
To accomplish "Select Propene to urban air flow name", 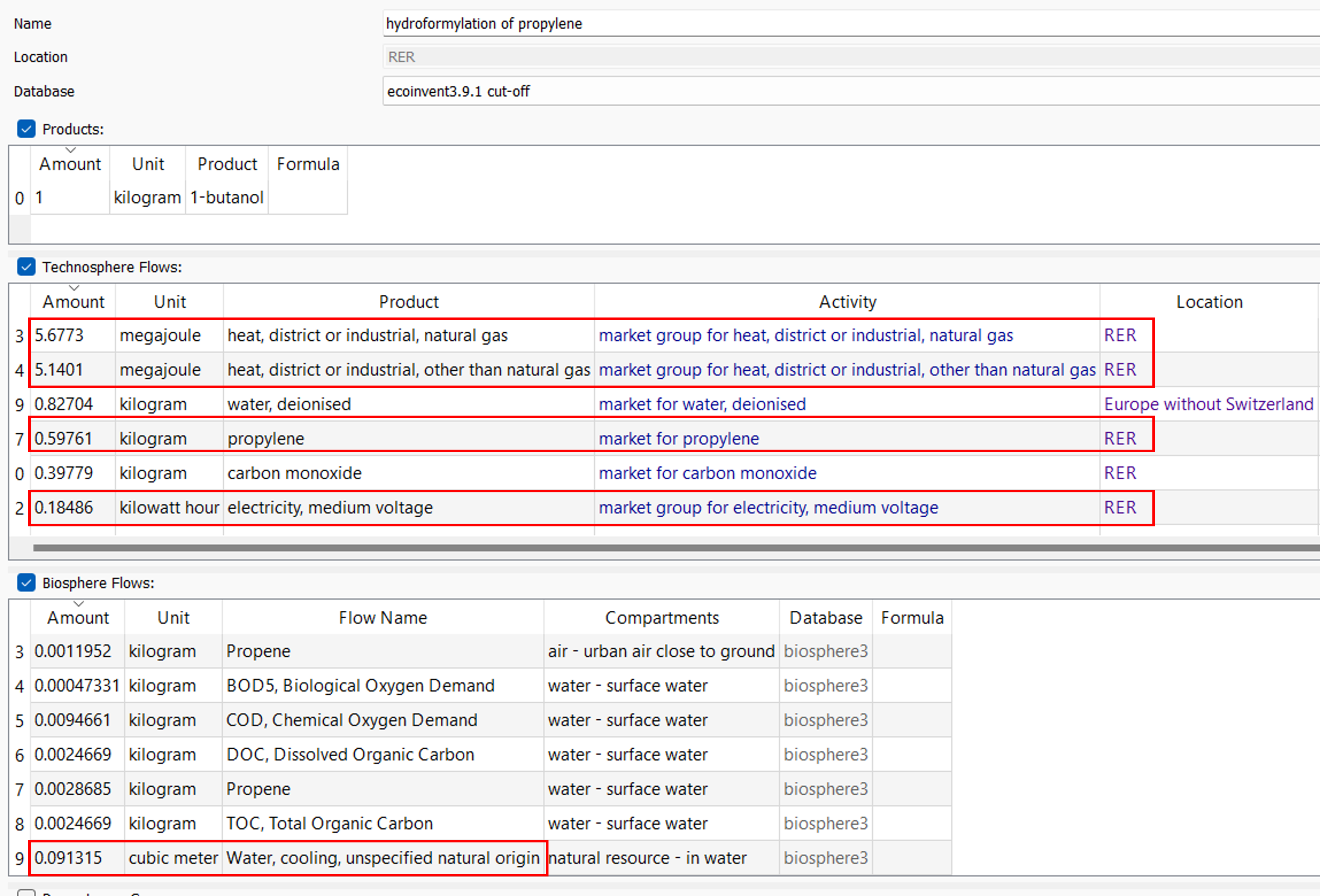I will coord(383,651).
